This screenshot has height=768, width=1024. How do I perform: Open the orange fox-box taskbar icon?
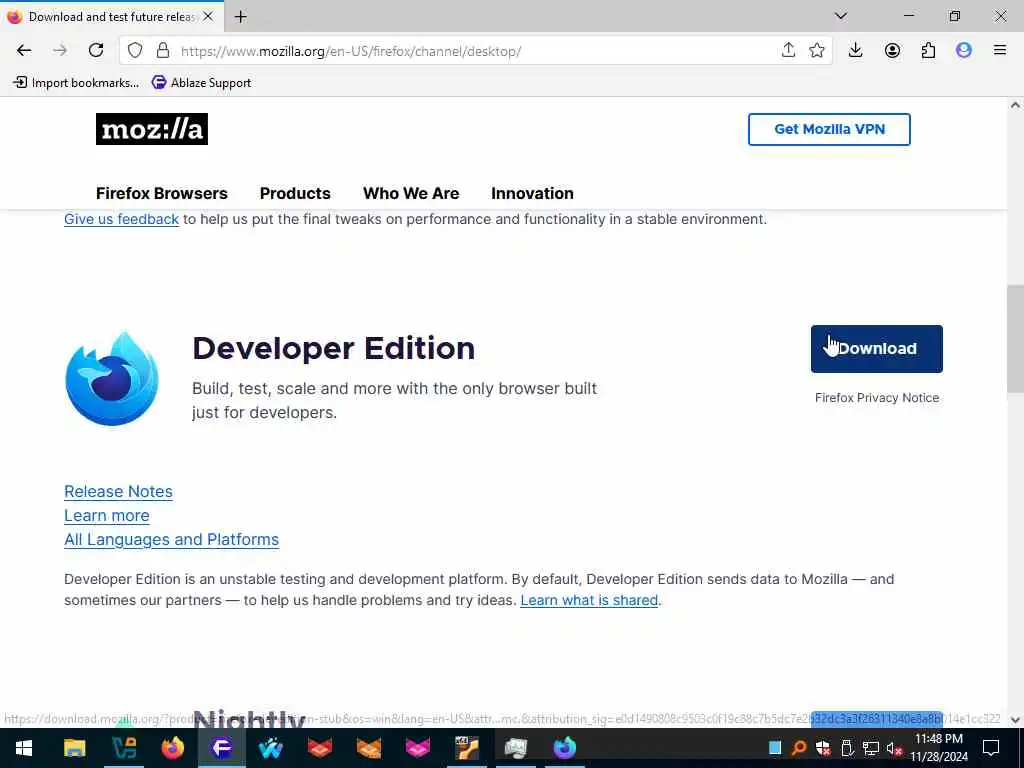click(x=368, y=748)
